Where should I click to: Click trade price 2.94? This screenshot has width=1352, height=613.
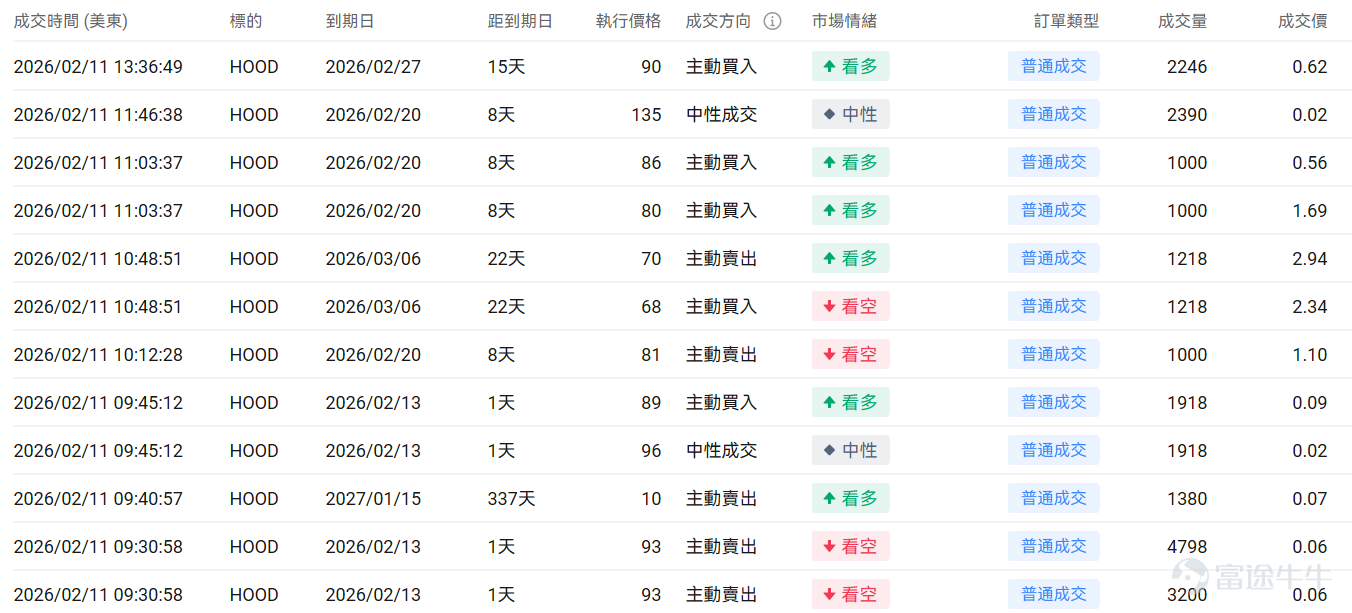click(x=1310, y=259)
